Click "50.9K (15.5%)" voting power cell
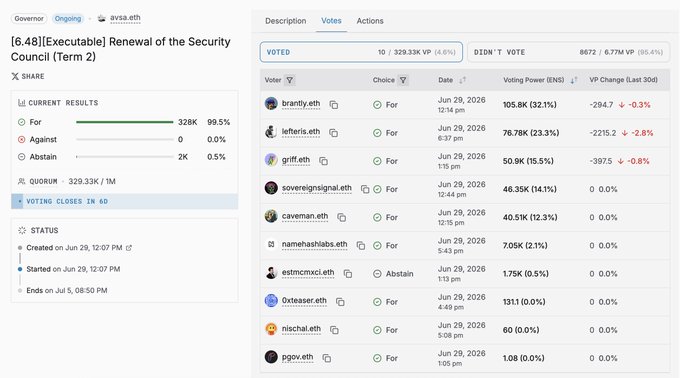The height and width of the screenshot is (378, 680). point(528,161)
